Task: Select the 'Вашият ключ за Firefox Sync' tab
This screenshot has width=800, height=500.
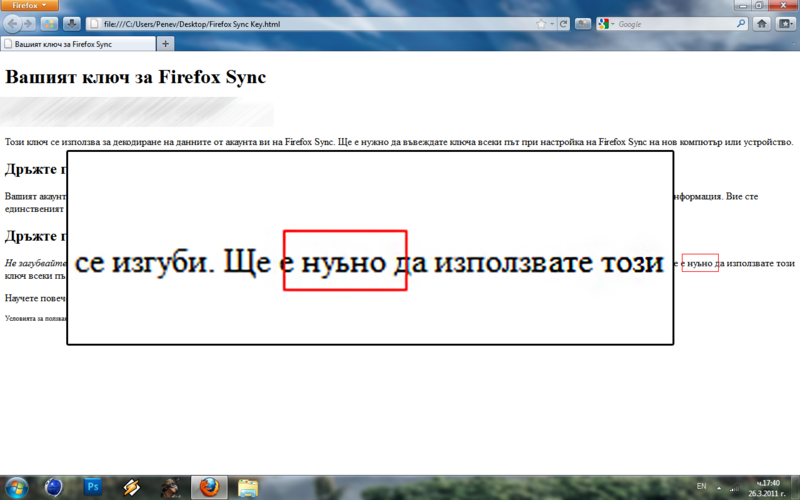Action: coord(78,44)
